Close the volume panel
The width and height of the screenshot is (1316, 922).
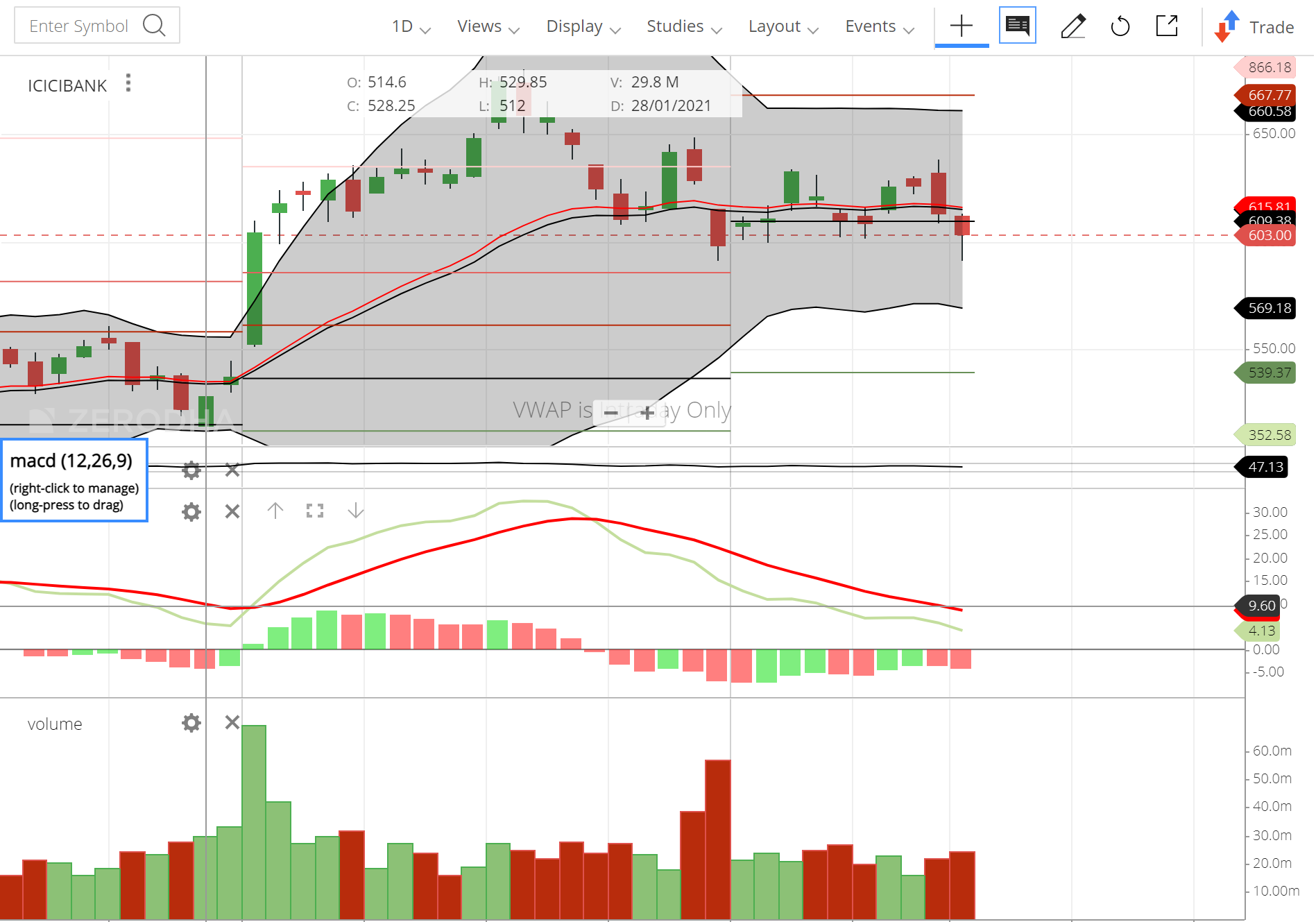[232, 723]
